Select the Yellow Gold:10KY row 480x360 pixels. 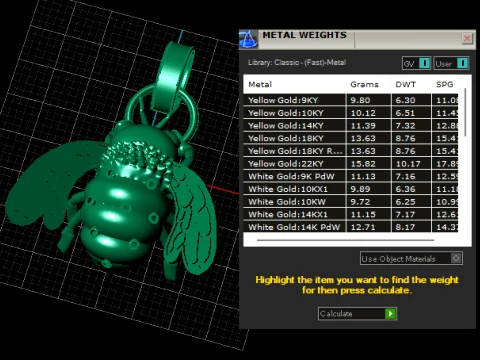tap(351, 113)
